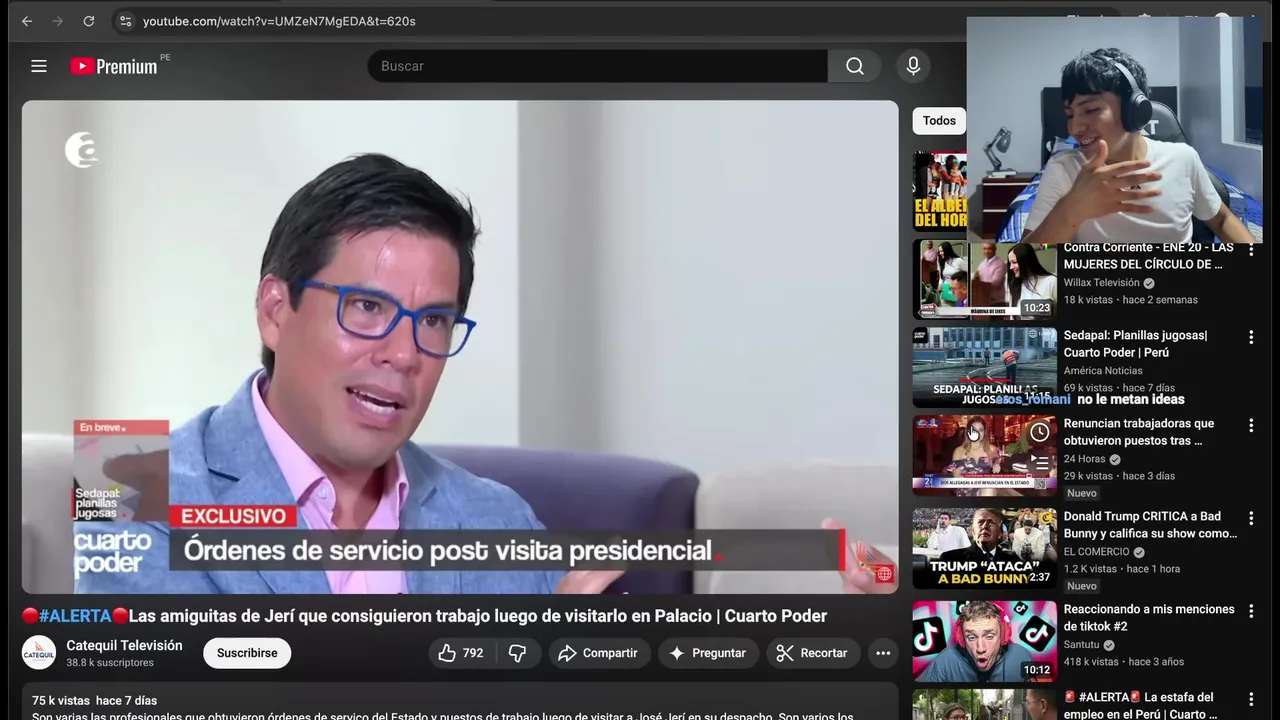Image resolution: width=1280 pixels, height=720 pixels.
Task: Click the youtube.com address bar URL
Action: coord(279,21)
